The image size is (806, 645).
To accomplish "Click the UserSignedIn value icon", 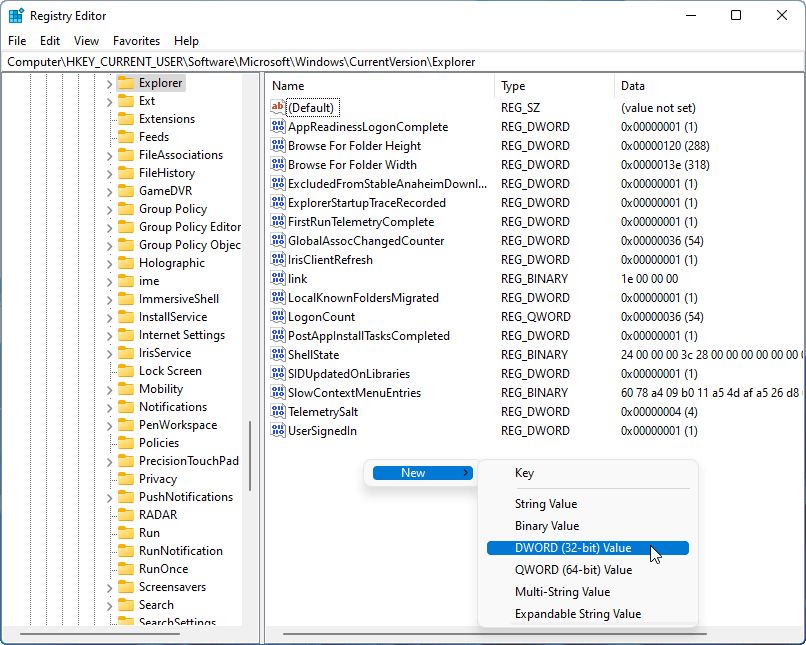I will tap(278, 431).
